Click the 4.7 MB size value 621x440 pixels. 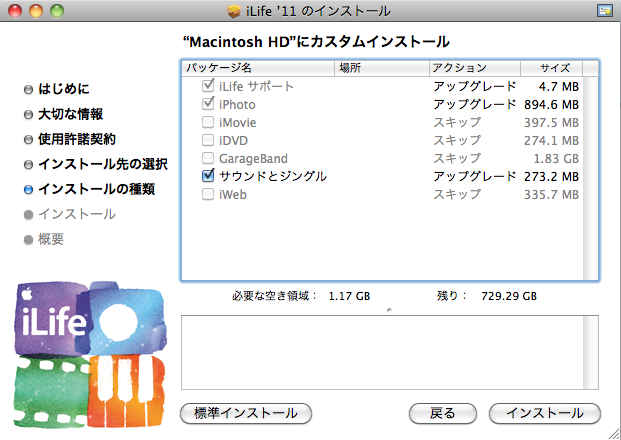pos(559,86)
